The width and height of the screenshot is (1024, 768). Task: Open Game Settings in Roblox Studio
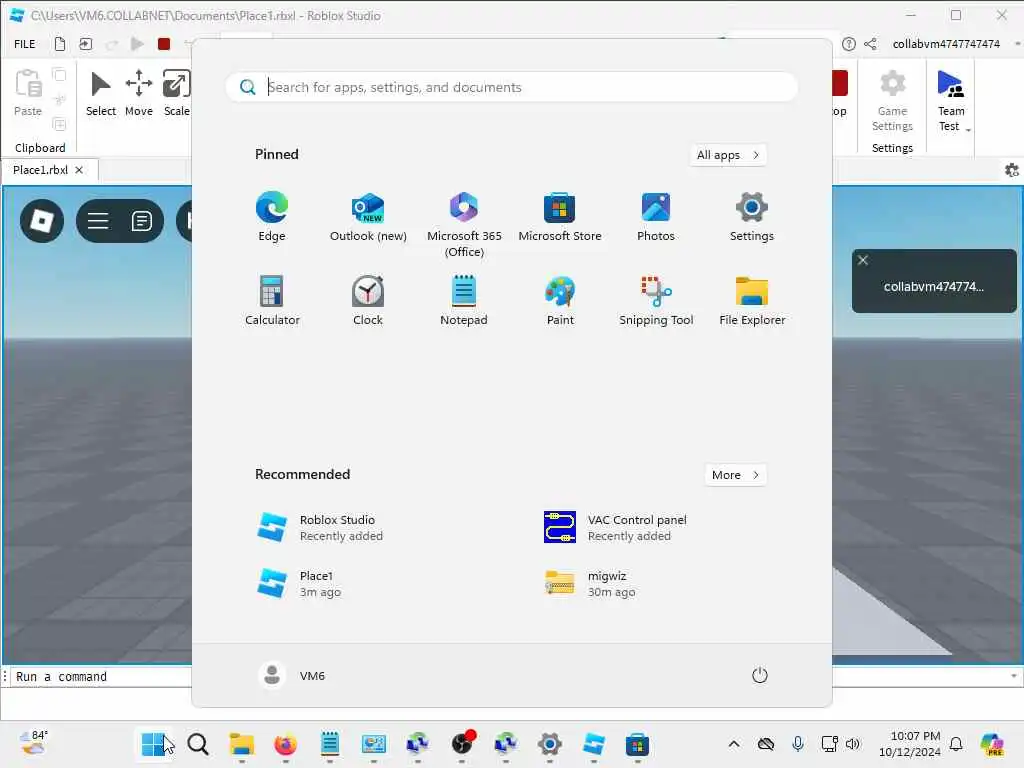(892, 101)
